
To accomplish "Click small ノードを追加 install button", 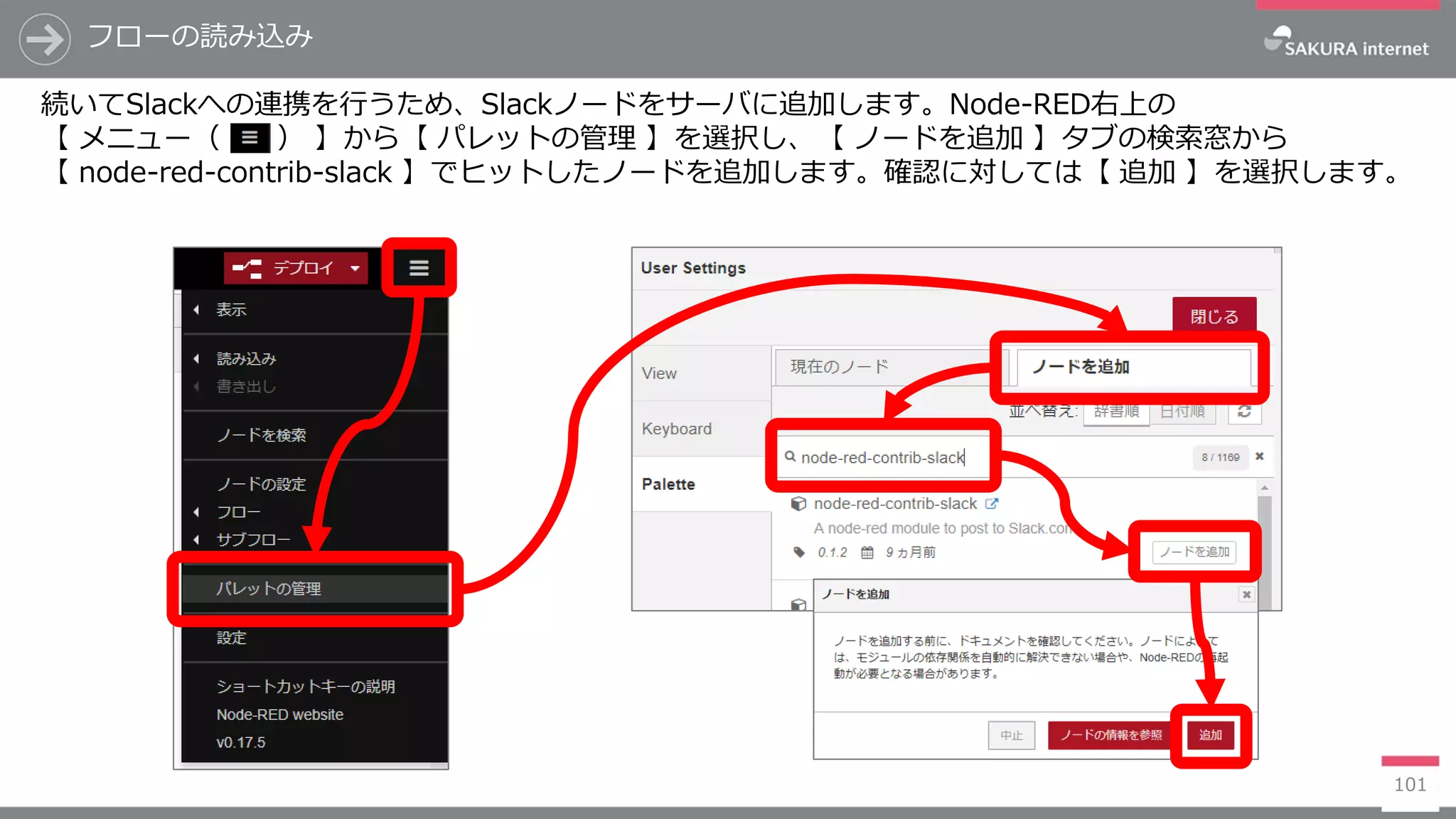I will 1194,552.
